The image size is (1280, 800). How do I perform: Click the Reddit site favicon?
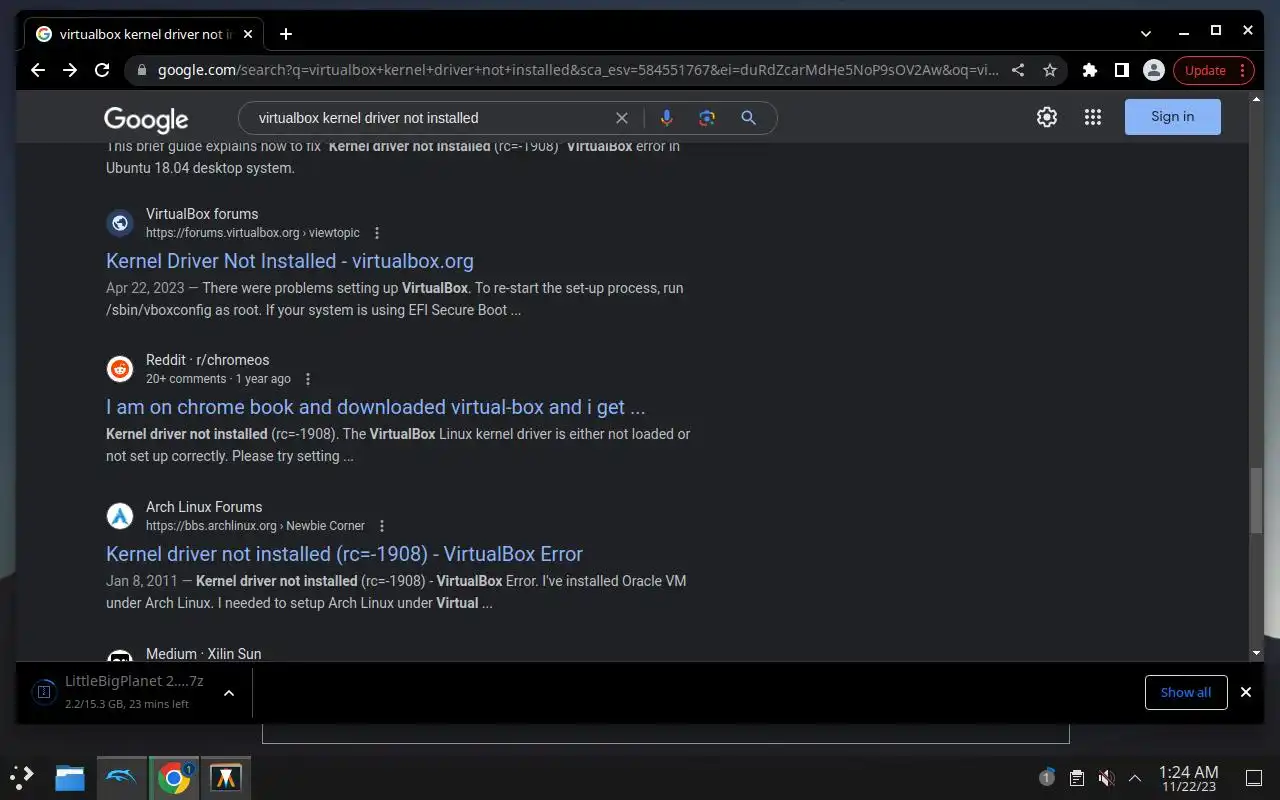coord(120,369)
